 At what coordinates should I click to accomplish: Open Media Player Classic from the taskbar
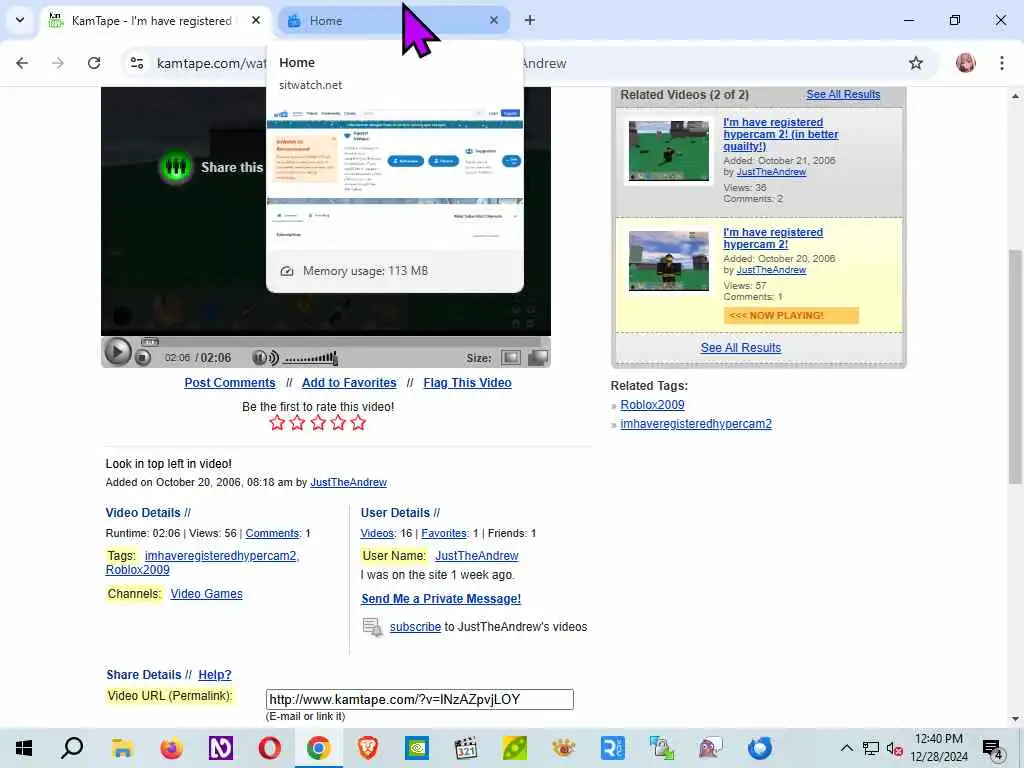click(x=466, y=748)
